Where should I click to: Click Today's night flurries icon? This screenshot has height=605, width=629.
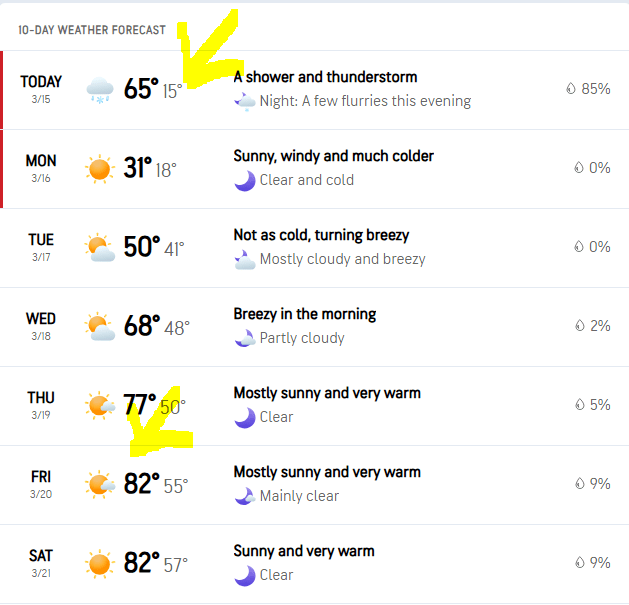click(244, 101)
